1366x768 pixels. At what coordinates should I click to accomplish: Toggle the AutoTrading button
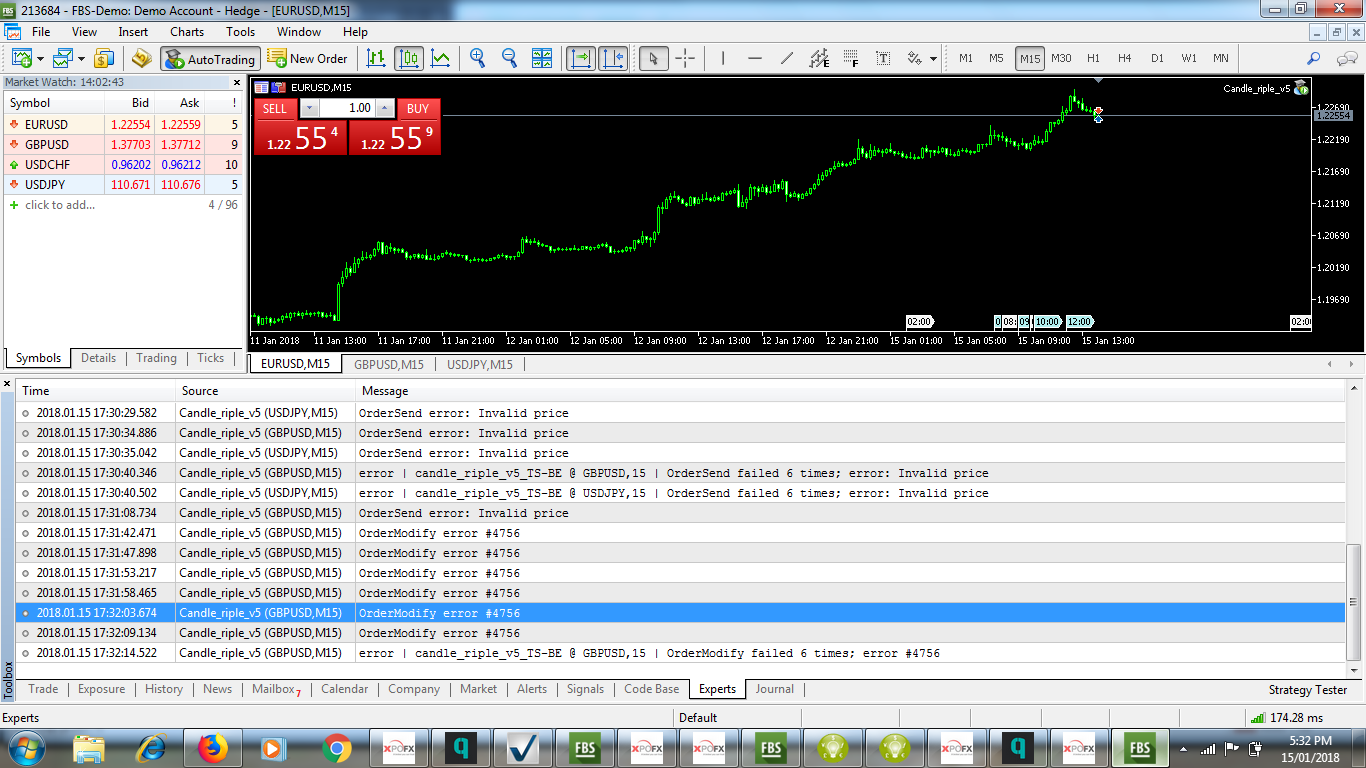tap(210, 58)
